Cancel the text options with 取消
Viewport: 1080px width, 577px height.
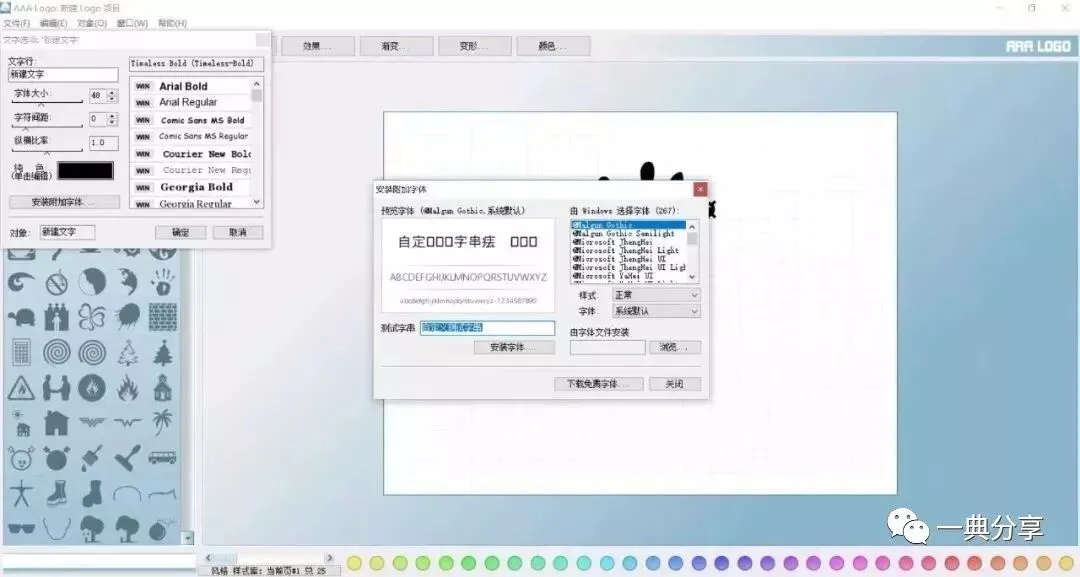click(238, 233)
